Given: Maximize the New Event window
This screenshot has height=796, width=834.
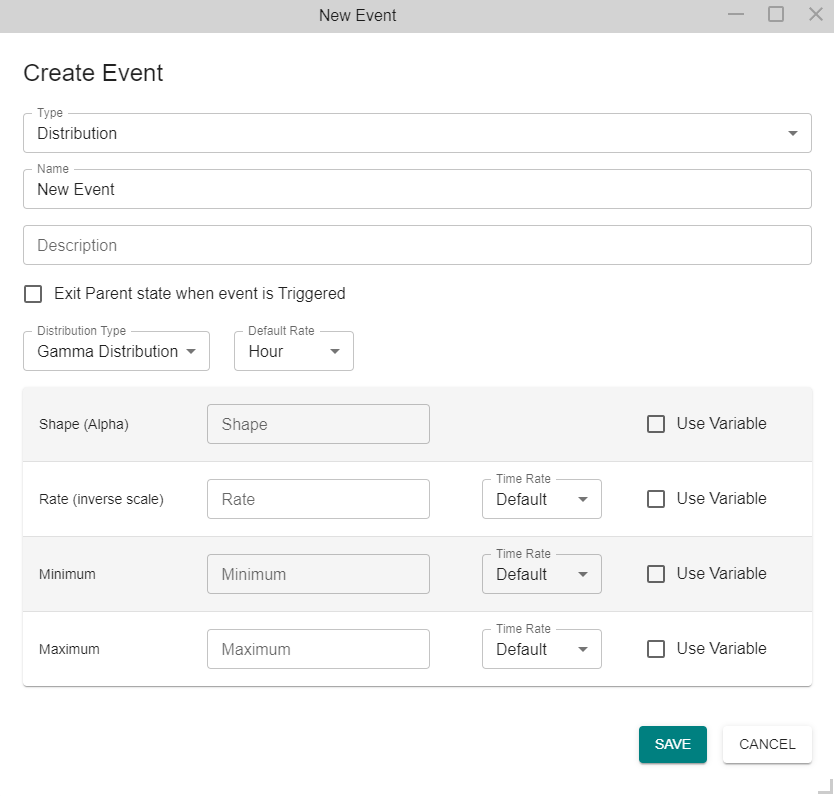Looking at the screenshot, I should tap(775, 14).
